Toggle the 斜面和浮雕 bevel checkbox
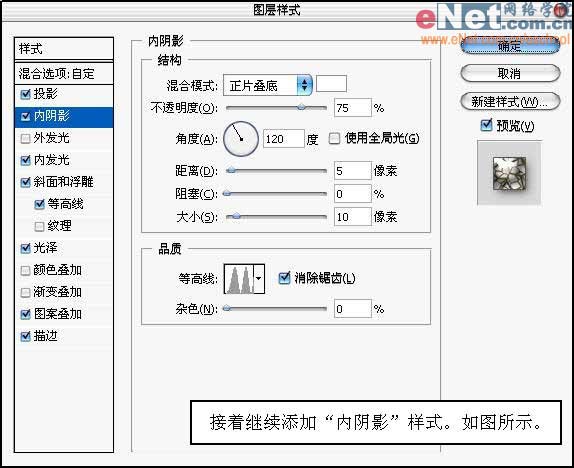This screenshot has height=468, width=574. coord(25,182)
